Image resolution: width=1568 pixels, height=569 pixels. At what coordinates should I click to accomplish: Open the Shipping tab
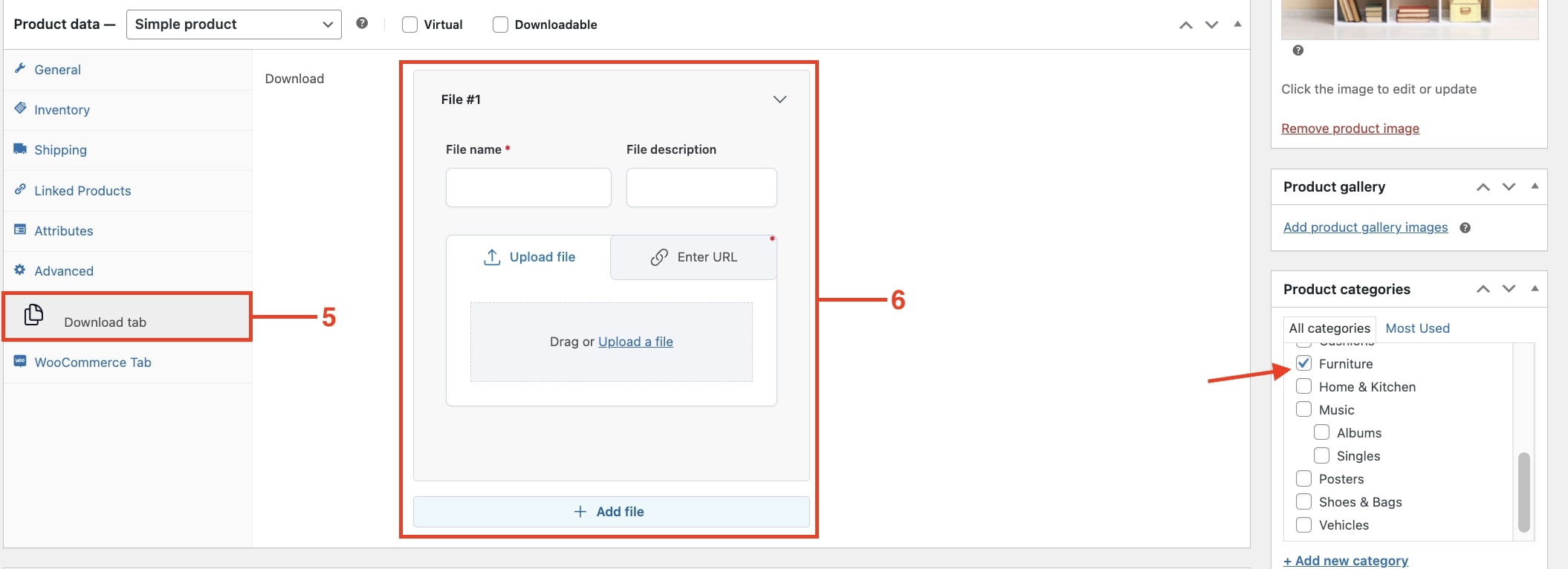pos(128,150)
